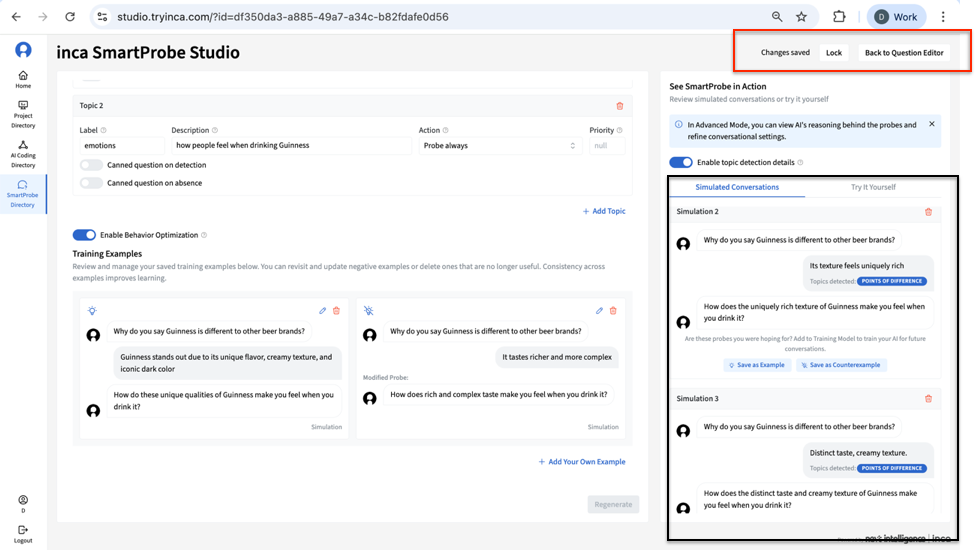Delete Simulation 3 using trash icon
The width and height of the screenshot is (975, 550).
point(928,399)
